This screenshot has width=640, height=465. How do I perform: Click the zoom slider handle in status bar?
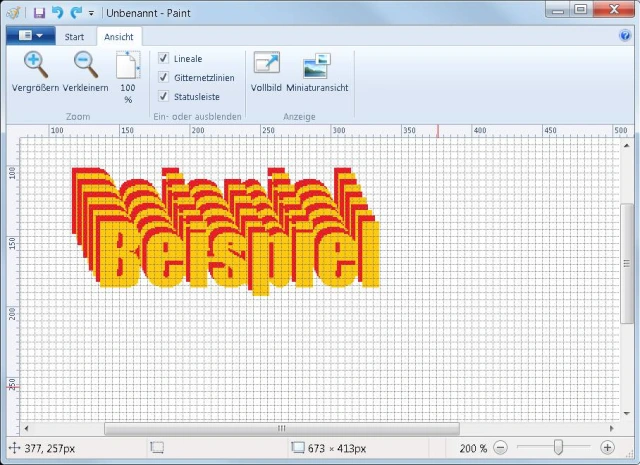pos(558,448)
